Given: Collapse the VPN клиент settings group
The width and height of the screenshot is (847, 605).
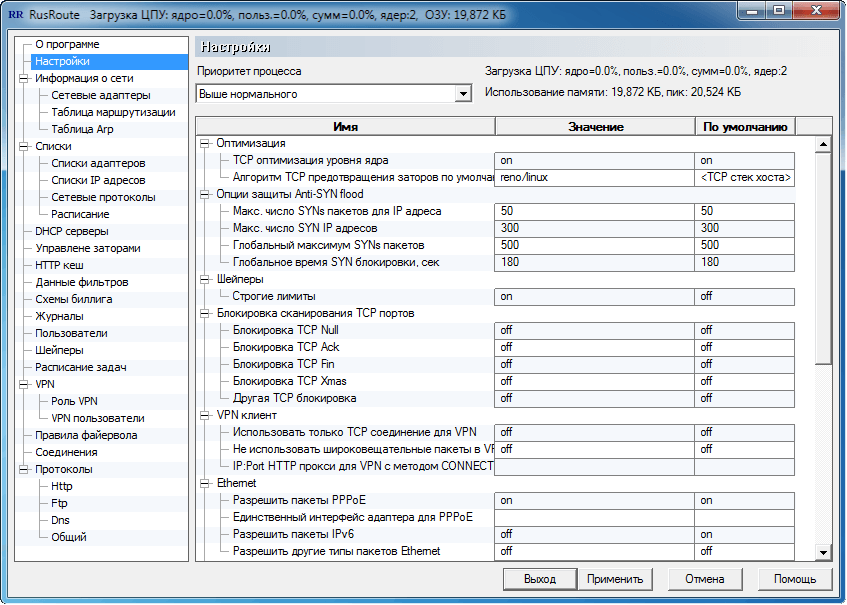Looking at the screenshot, I should [204, 416].
